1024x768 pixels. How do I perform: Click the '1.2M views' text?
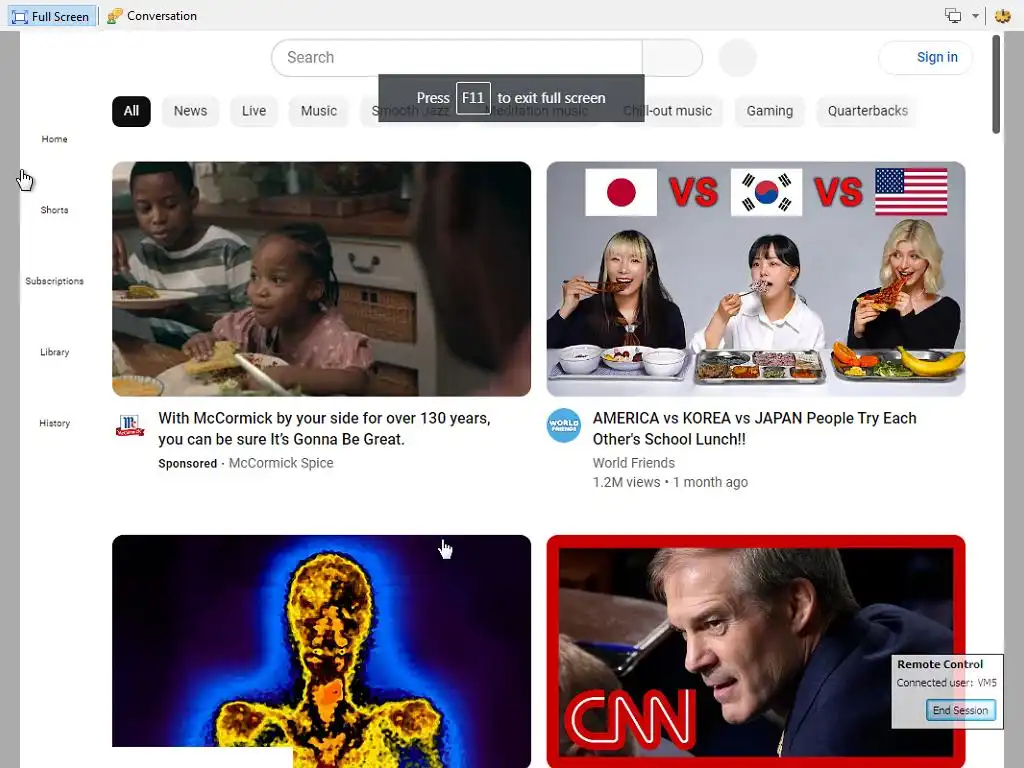[626, 482]
